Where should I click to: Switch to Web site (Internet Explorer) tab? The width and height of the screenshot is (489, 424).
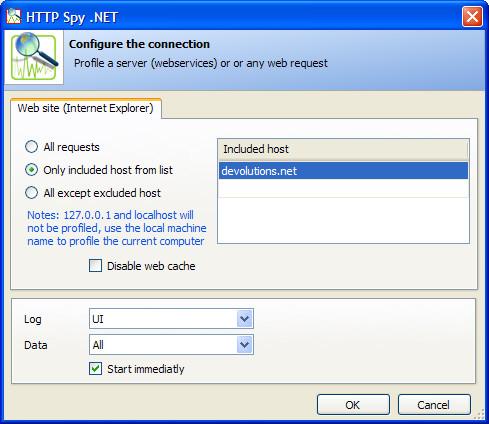click(85, 108)
